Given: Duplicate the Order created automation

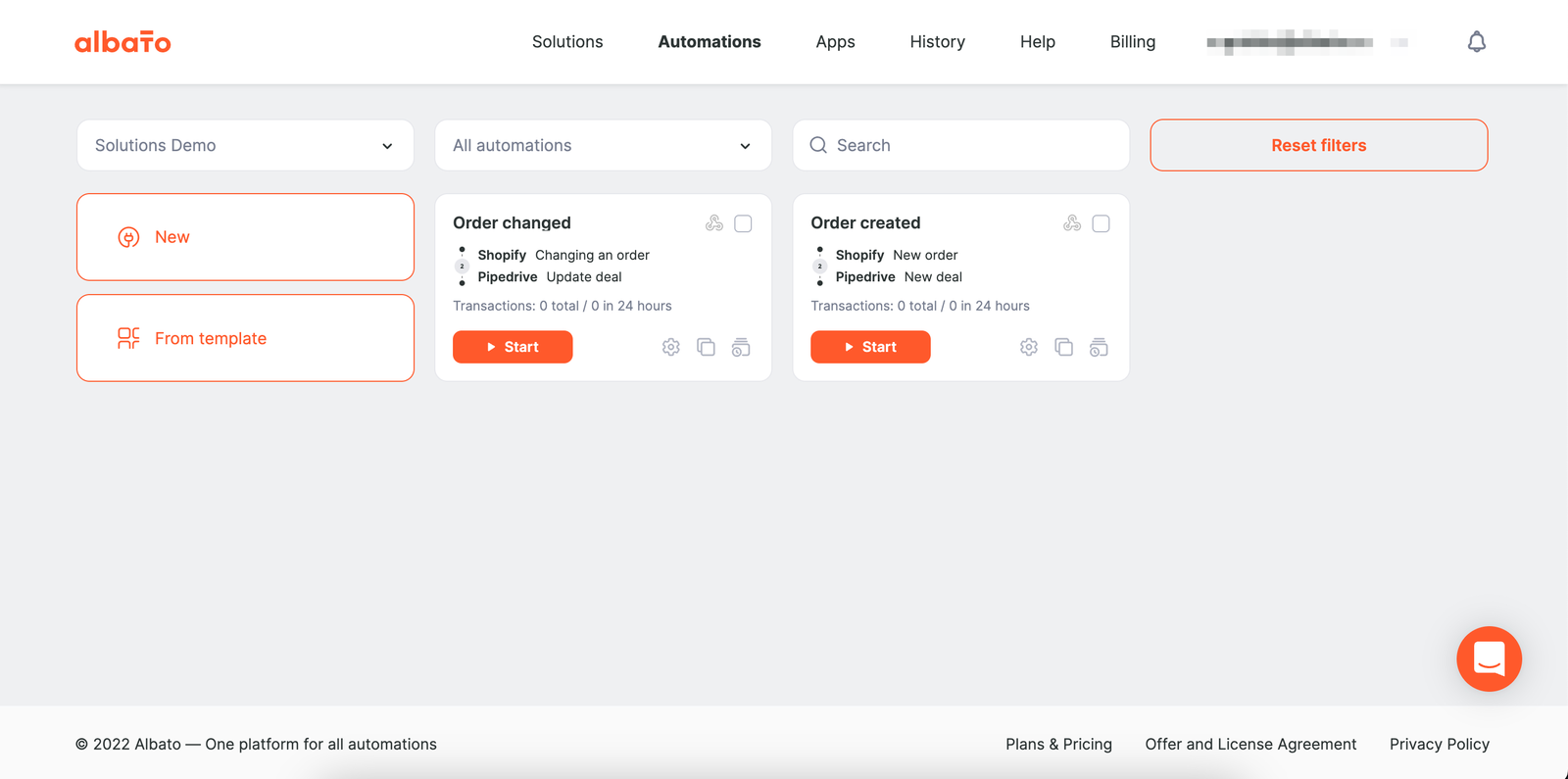Looking at the screenshot, I should click(1063, 347).
